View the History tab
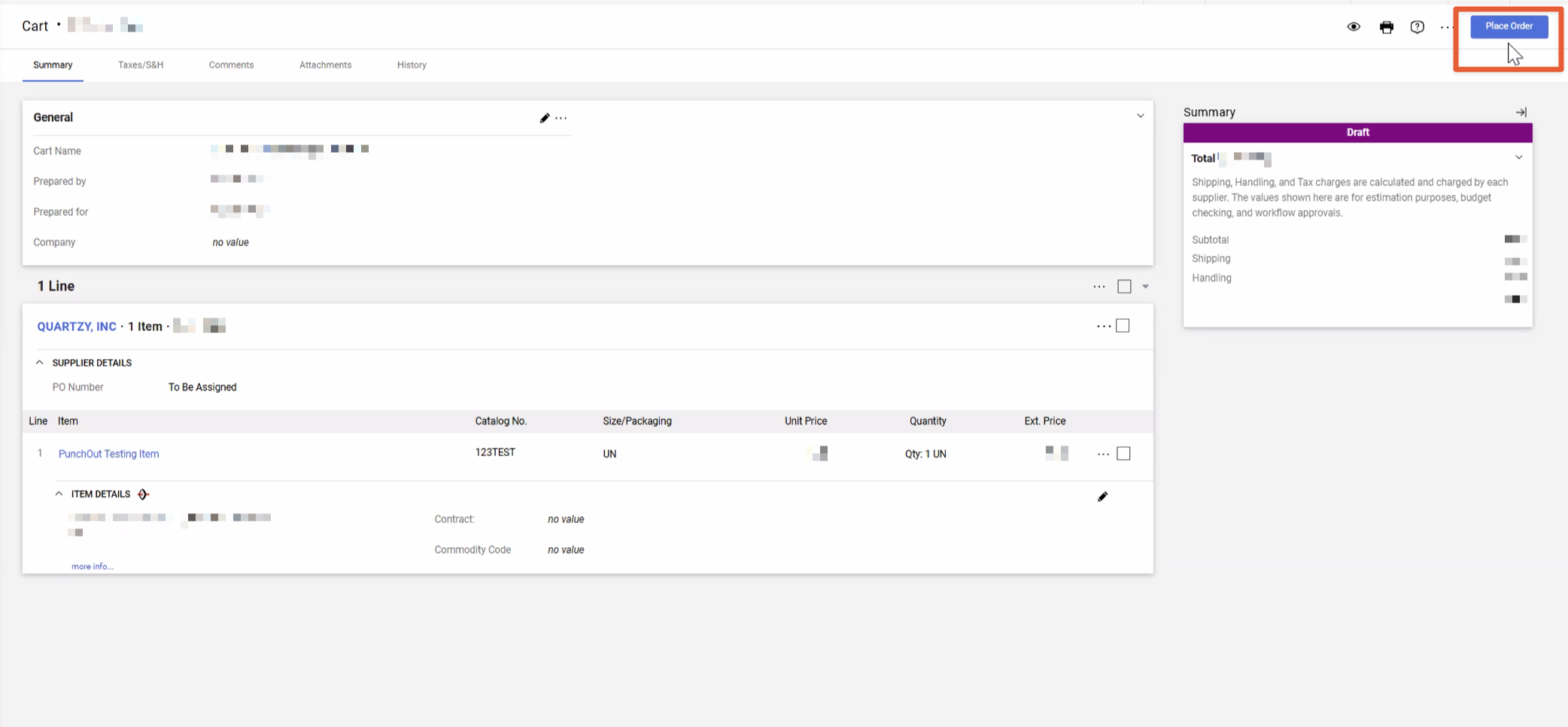Image resolution: width=1568 pixels, height=727 pixels. click(x=412, y=65)
